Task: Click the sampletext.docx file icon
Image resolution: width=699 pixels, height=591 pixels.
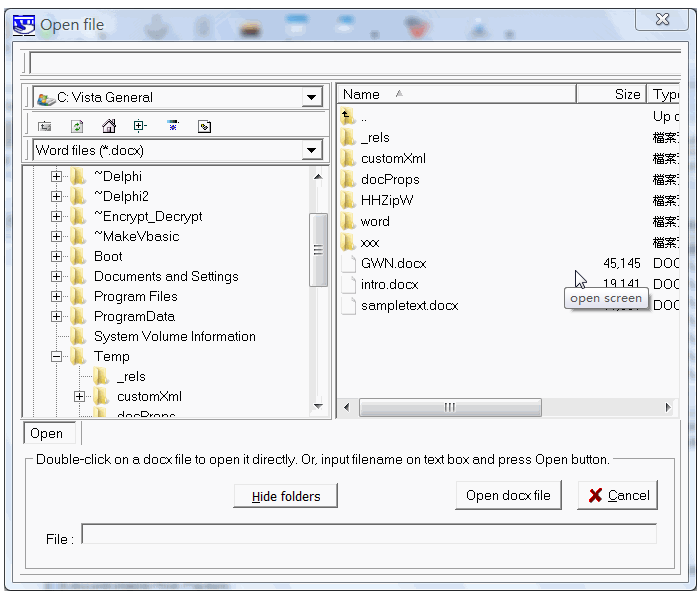Action: tap(349, 306)
